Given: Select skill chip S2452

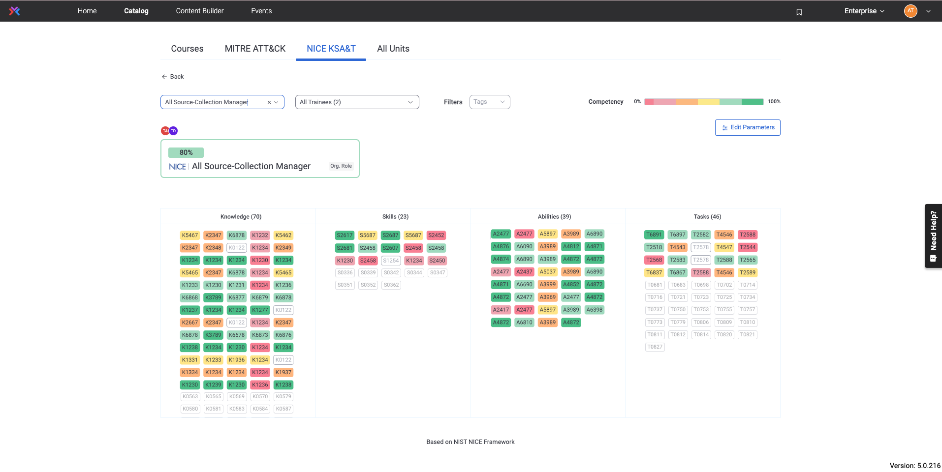Looking at the screenshot, I should pos(437,235).
